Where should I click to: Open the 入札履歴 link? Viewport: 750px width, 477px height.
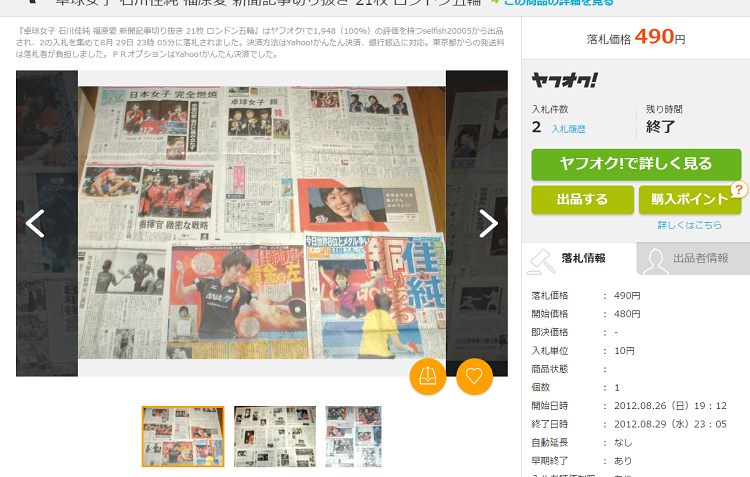point(568,129)
